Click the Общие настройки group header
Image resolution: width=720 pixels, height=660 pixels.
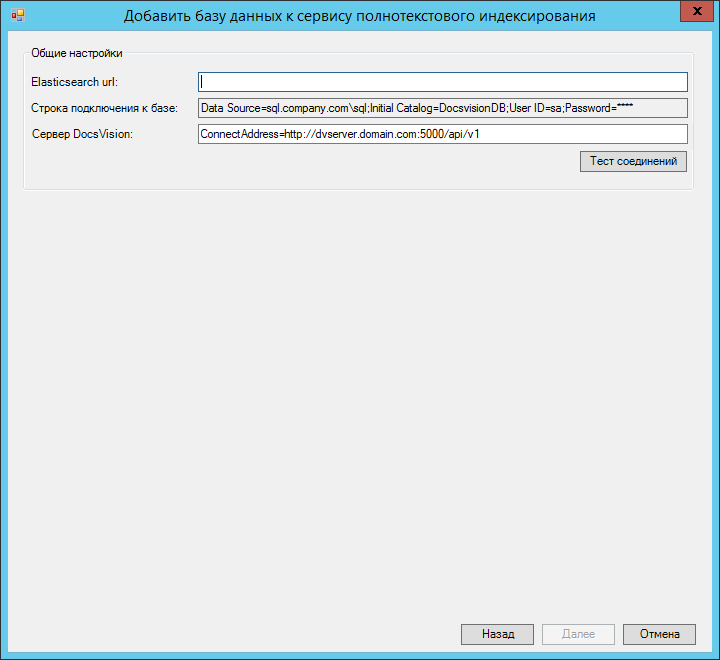[x=77, y=53]
